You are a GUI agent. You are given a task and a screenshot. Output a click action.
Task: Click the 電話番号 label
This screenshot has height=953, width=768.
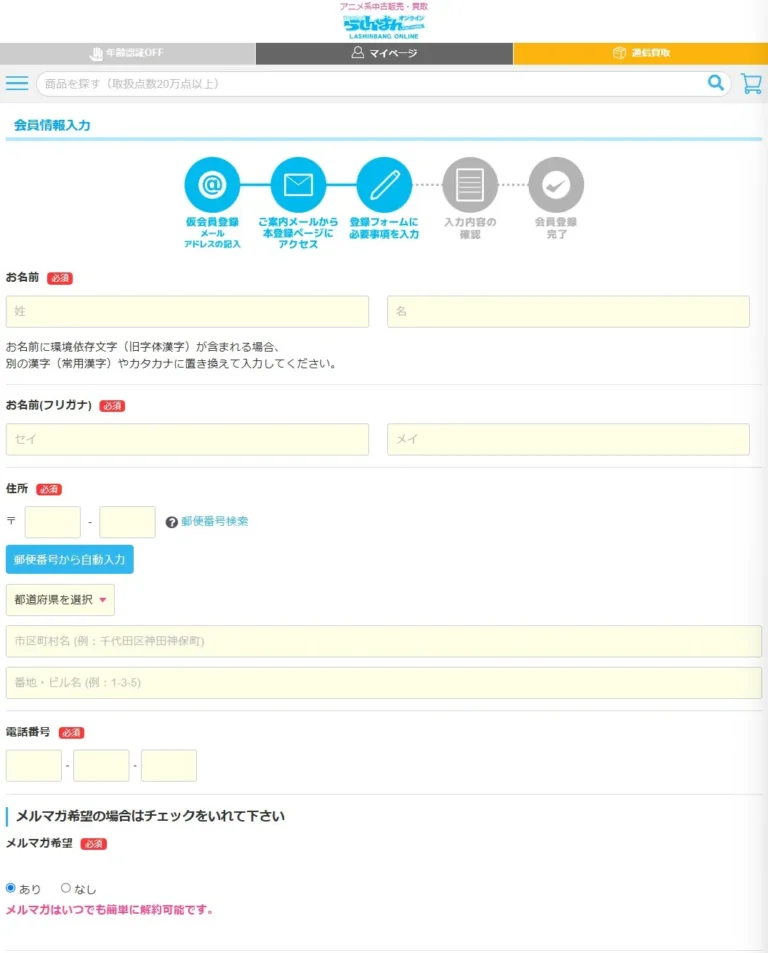click(28, 732)
